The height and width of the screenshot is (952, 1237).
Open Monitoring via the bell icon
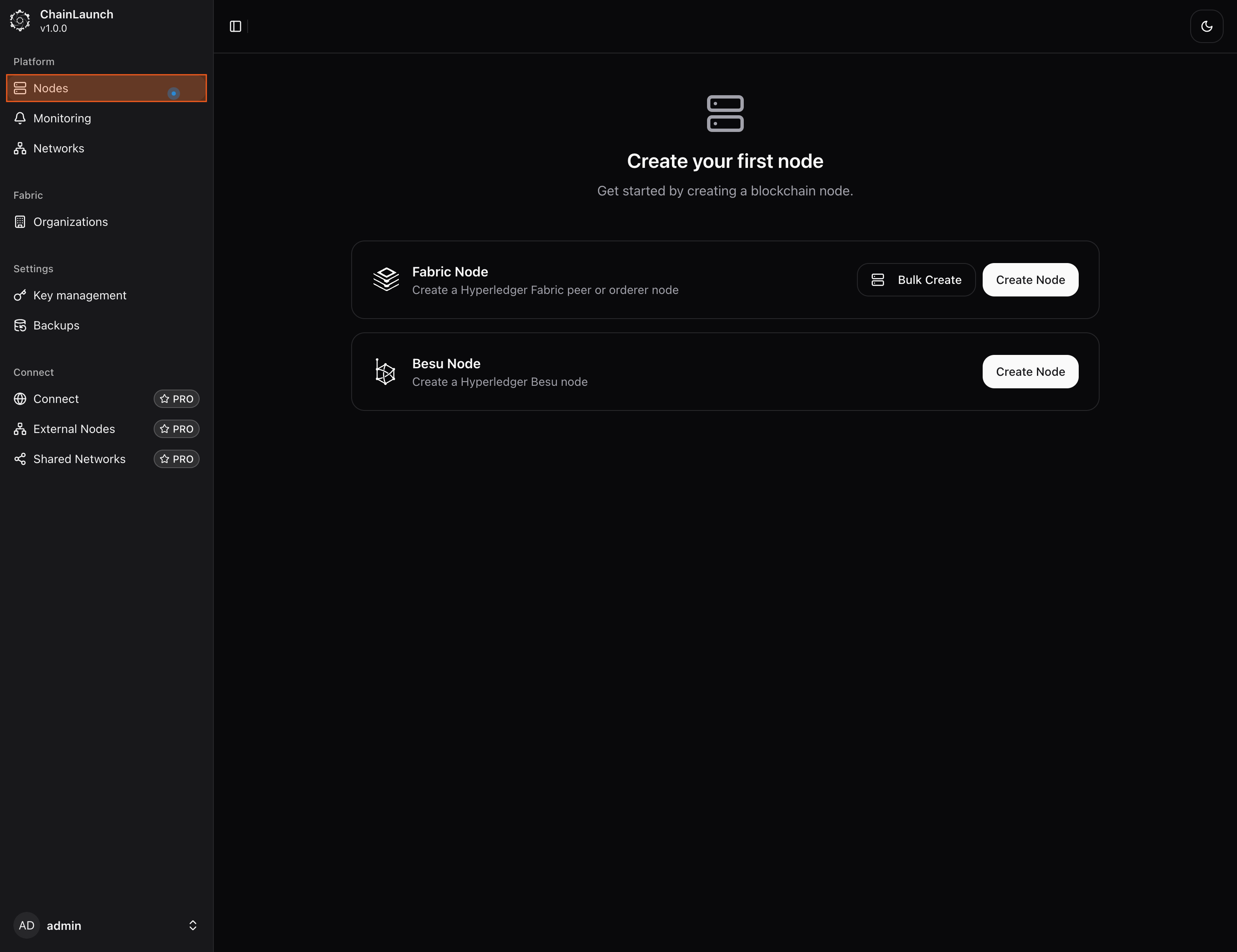point(20,118)
